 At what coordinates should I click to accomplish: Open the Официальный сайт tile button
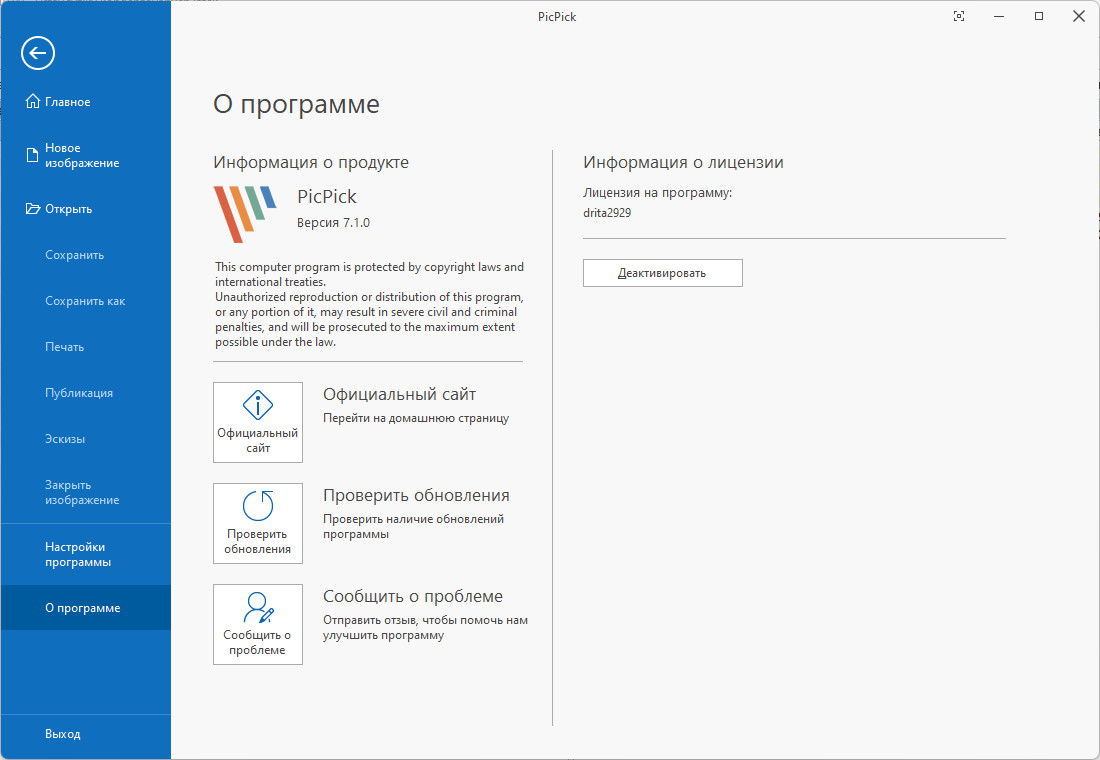[x=257, y=422]
